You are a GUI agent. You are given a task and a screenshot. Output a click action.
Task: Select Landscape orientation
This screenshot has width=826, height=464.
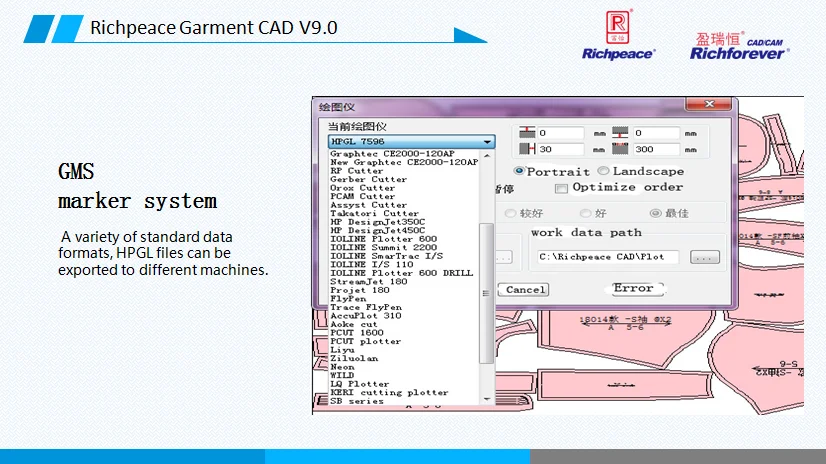(603, 171)
